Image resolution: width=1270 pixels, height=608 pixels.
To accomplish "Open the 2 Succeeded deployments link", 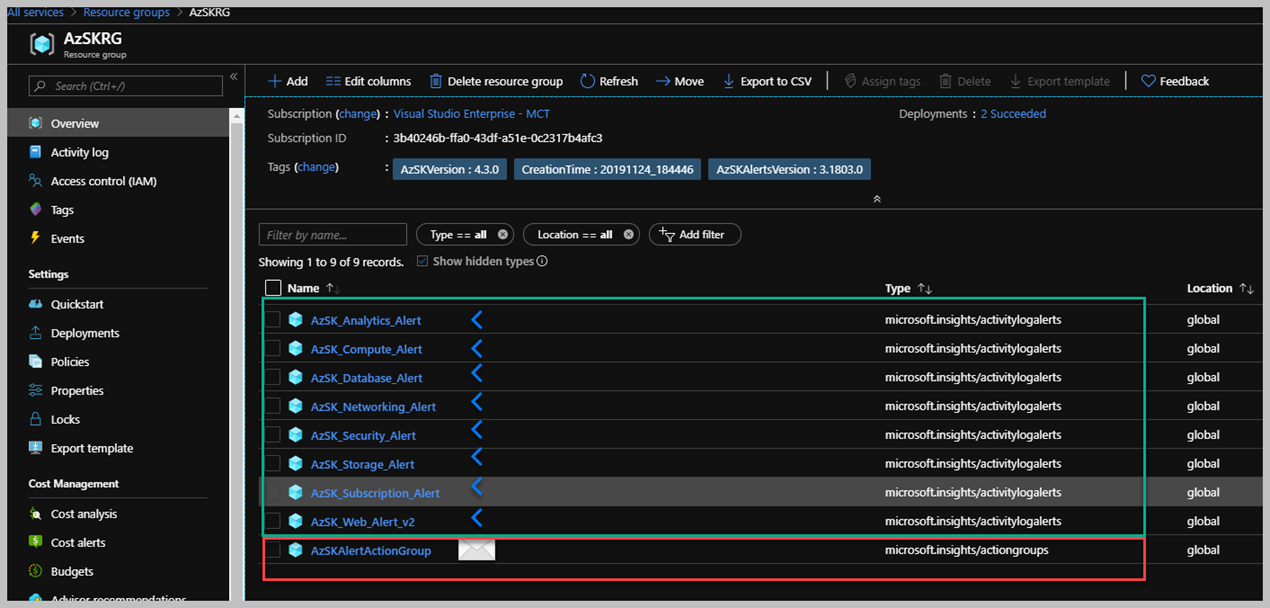I will click(x=1013, y=114).
